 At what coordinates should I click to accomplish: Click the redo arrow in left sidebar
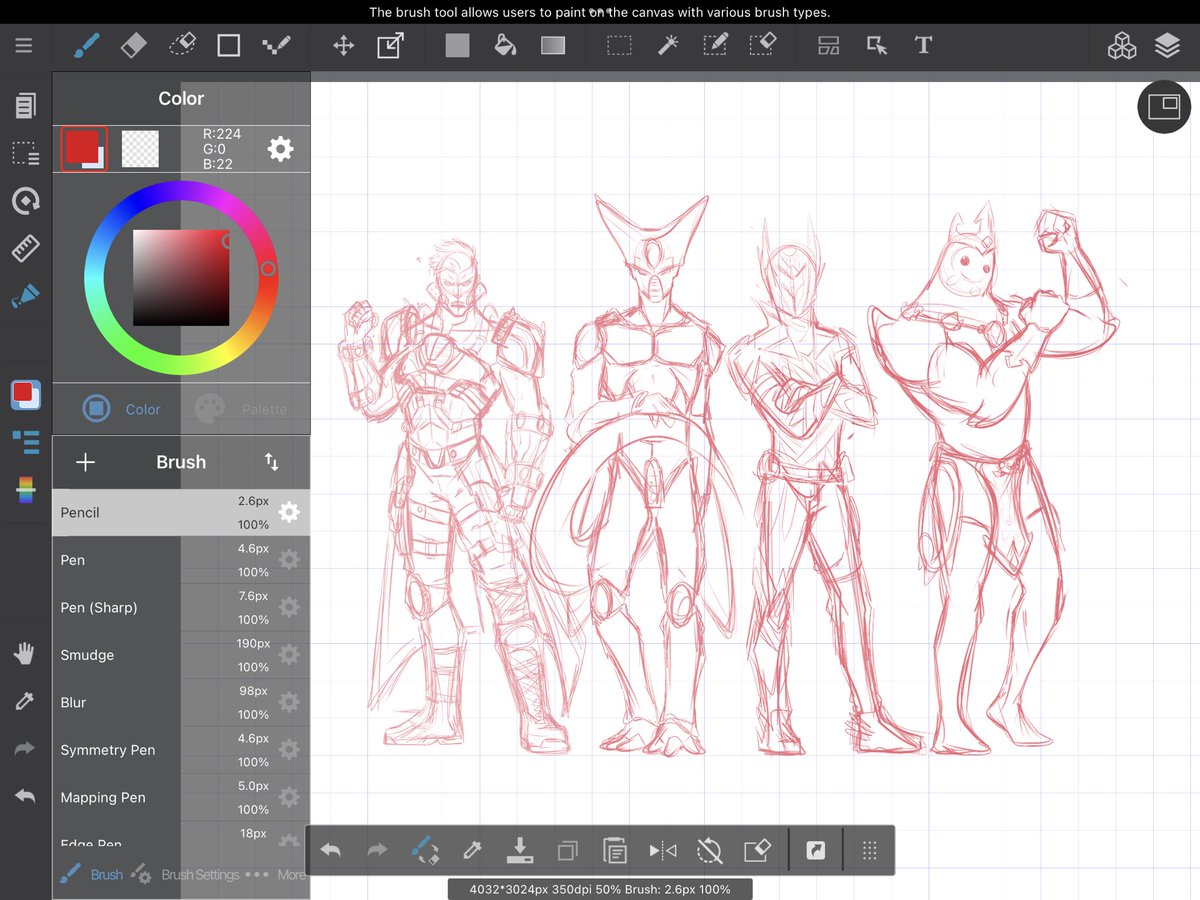(x=25, y=748)
